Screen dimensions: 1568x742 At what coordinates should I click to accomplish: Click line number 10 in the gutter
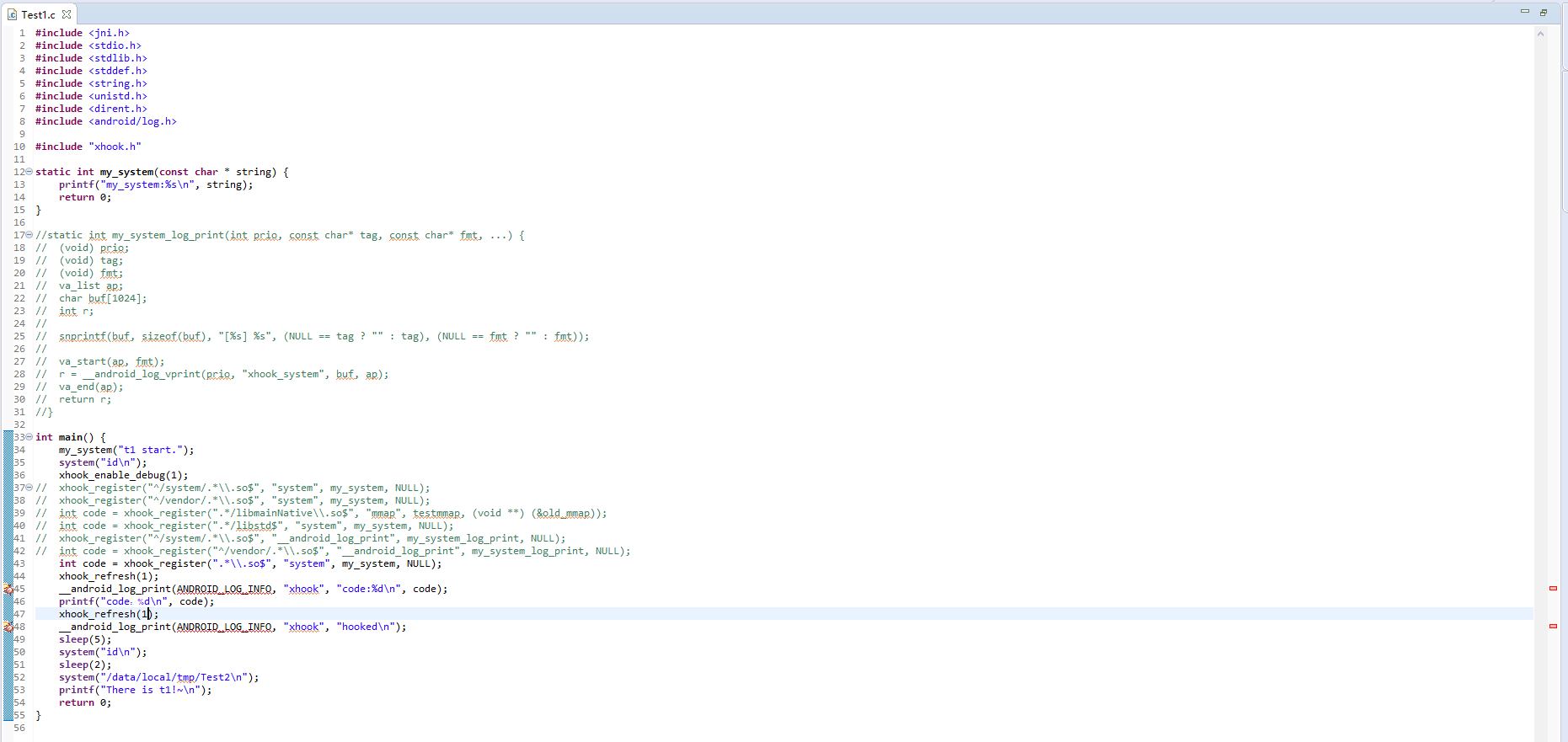19,147
